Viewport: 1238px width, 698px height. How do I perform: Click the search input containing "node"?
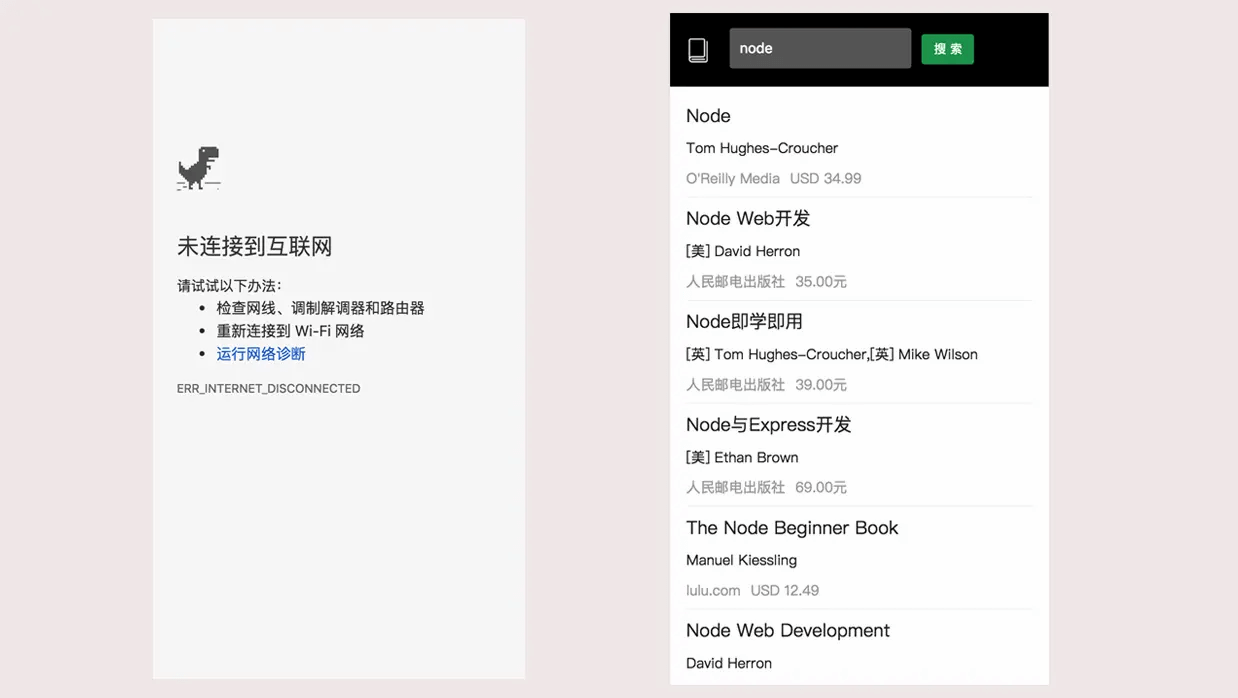pos(819,48)
